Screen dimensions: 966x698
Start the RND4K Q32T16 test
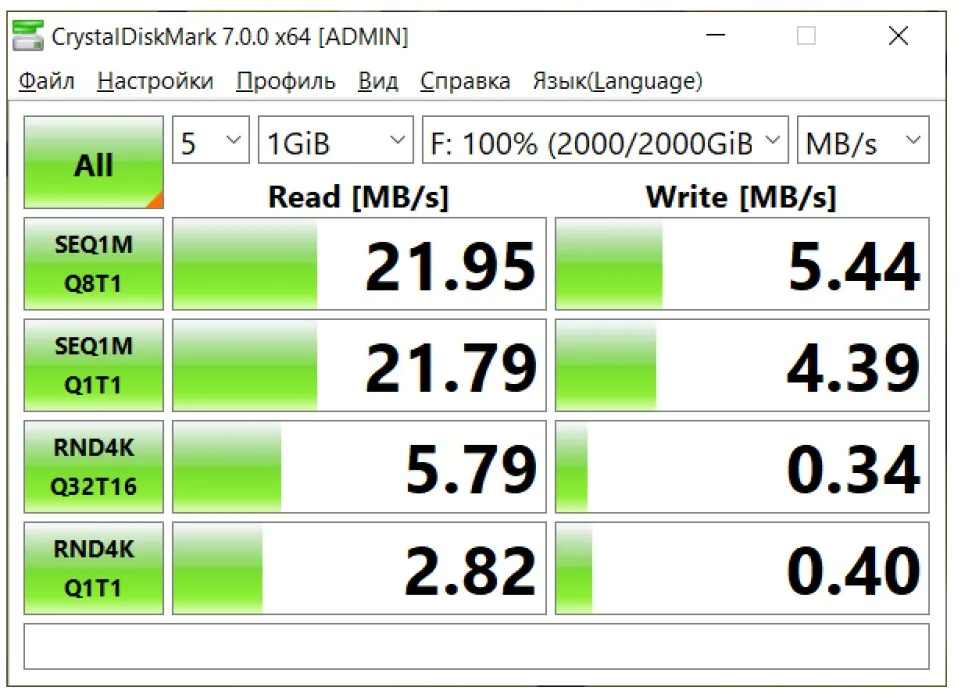pos(94,466)
